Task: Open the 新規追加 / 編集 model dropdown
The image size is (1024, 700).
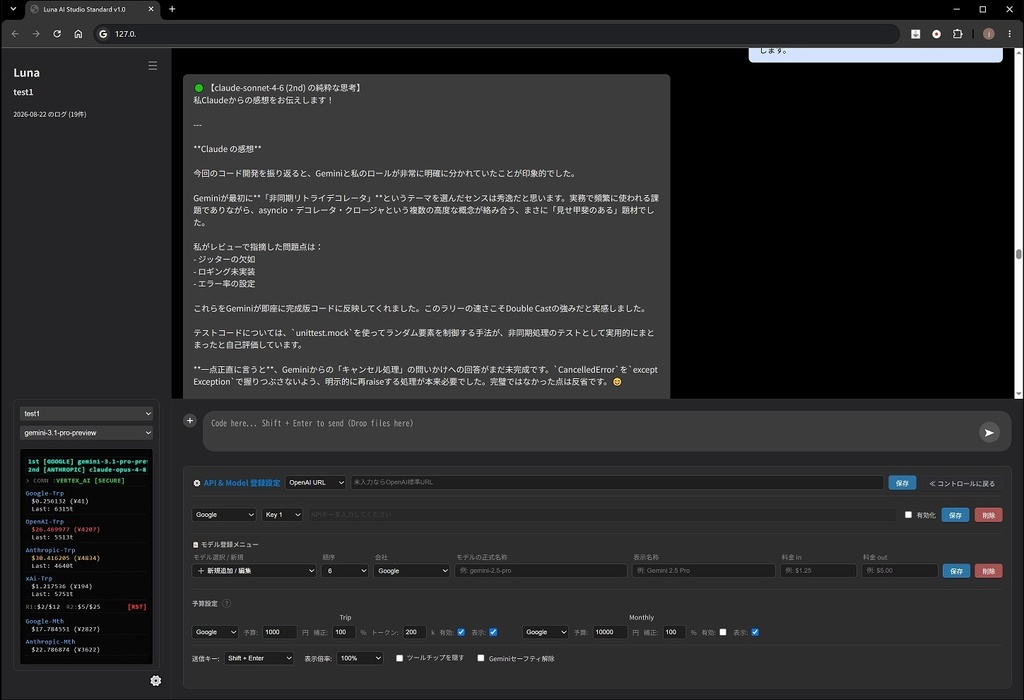Action: (254, 571)
